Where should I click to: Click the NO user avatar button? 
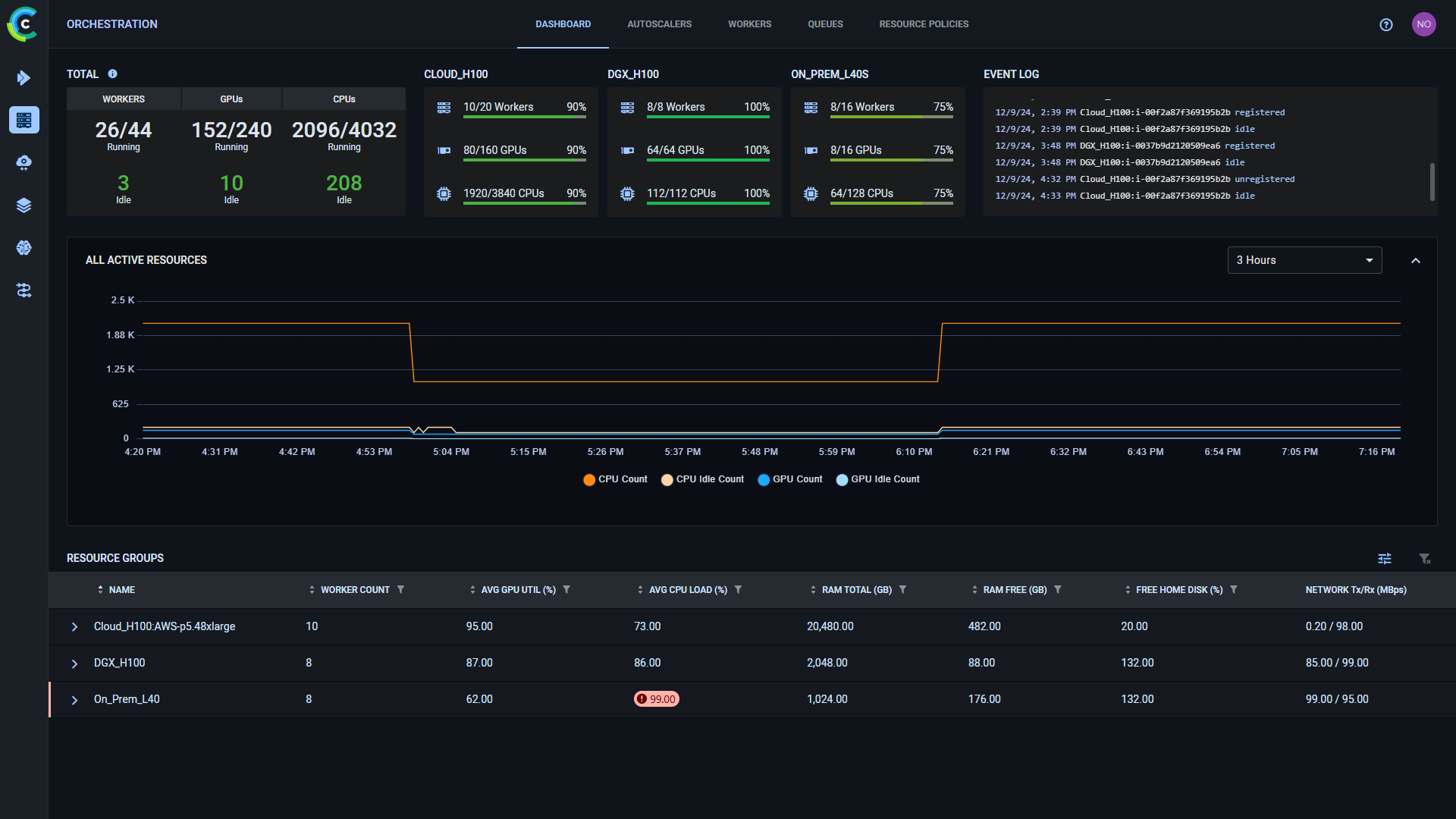click(1424, 24)
